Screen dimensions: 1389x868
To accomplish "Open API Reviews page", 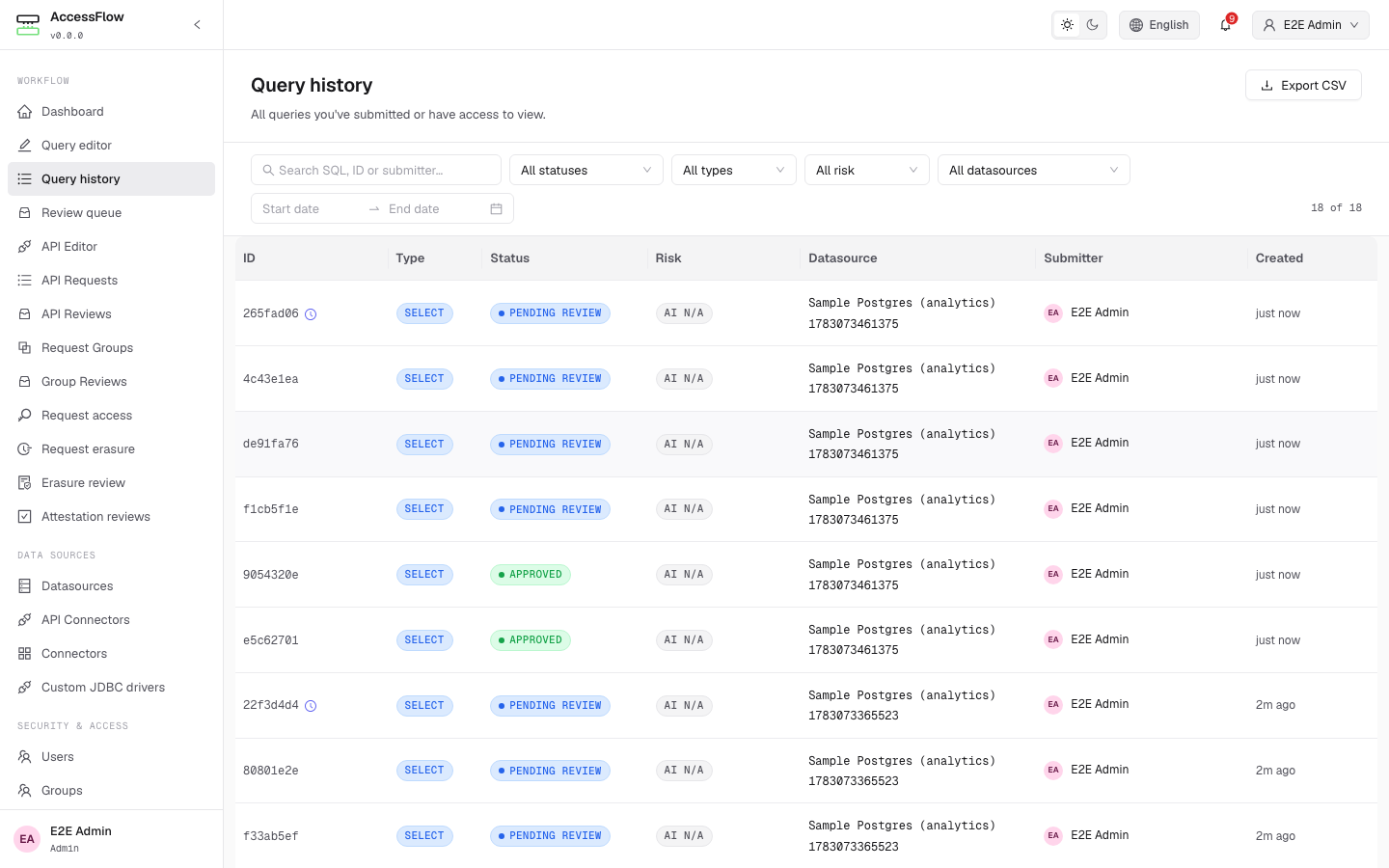I will coord(111,314).
